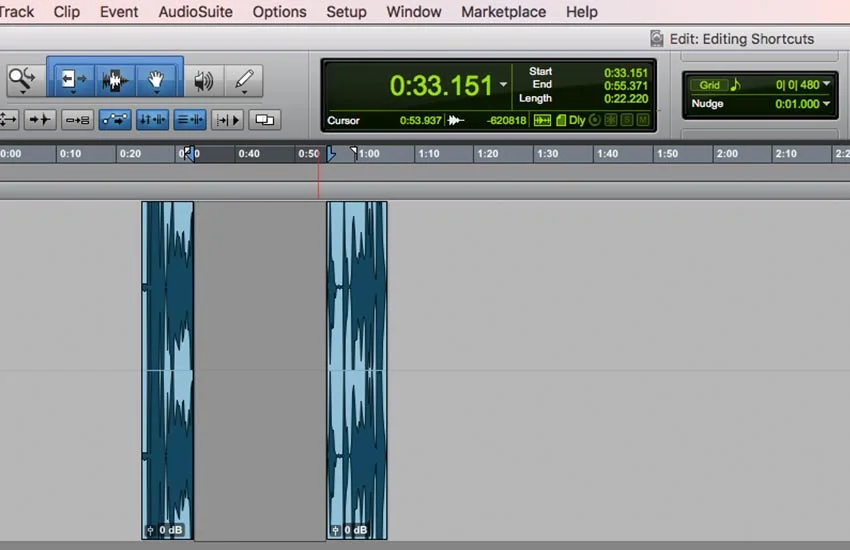Open the Options menu
850x550 pixels.
coord(279,11)
